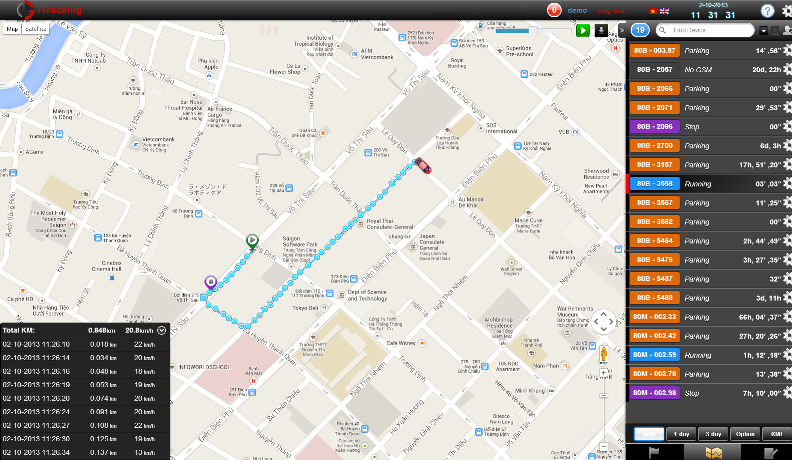Image resolution: width=792 pixels, height=460 pixels.
Task: Click the red alert counter badge
Action: point(554,10)
